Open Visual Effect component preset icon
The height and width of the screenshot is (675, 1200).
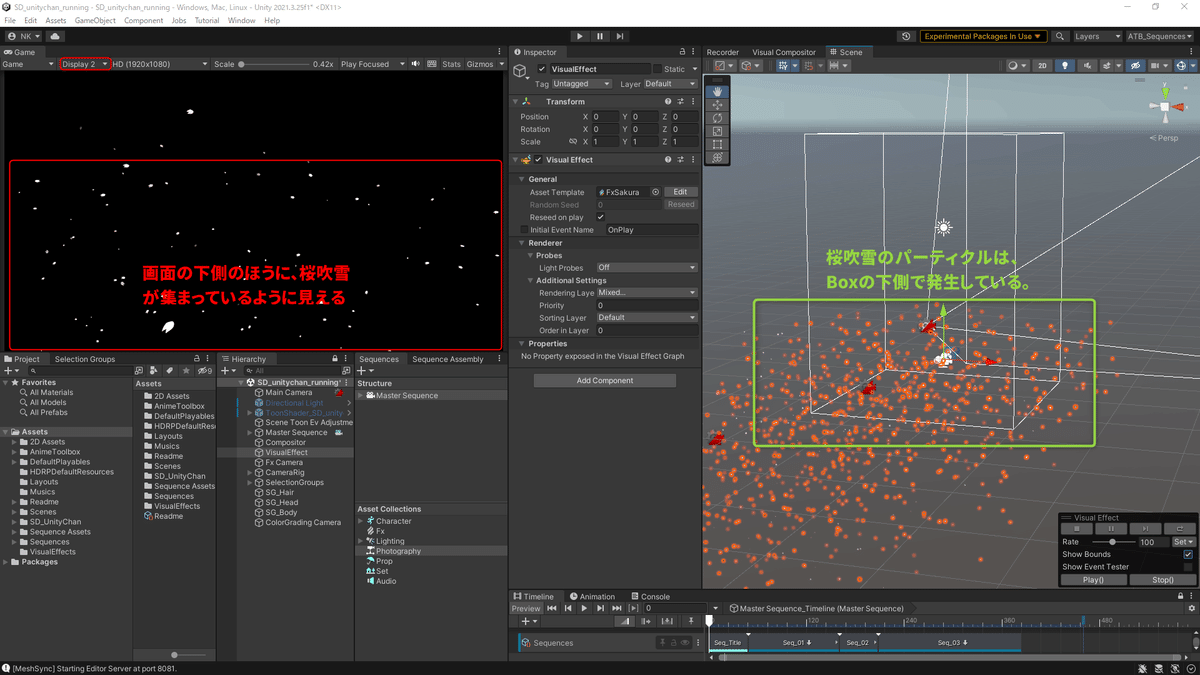(681, 160)
